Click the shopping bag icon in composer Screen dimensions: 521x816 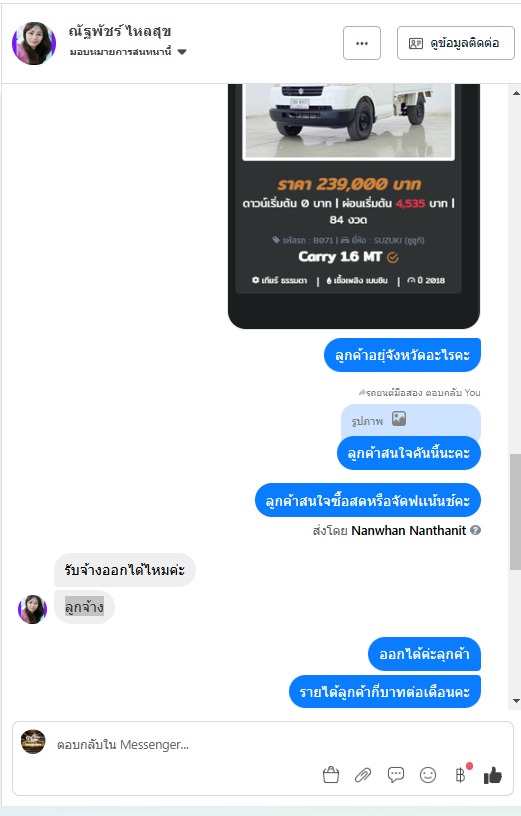click(x=331, y=775)
